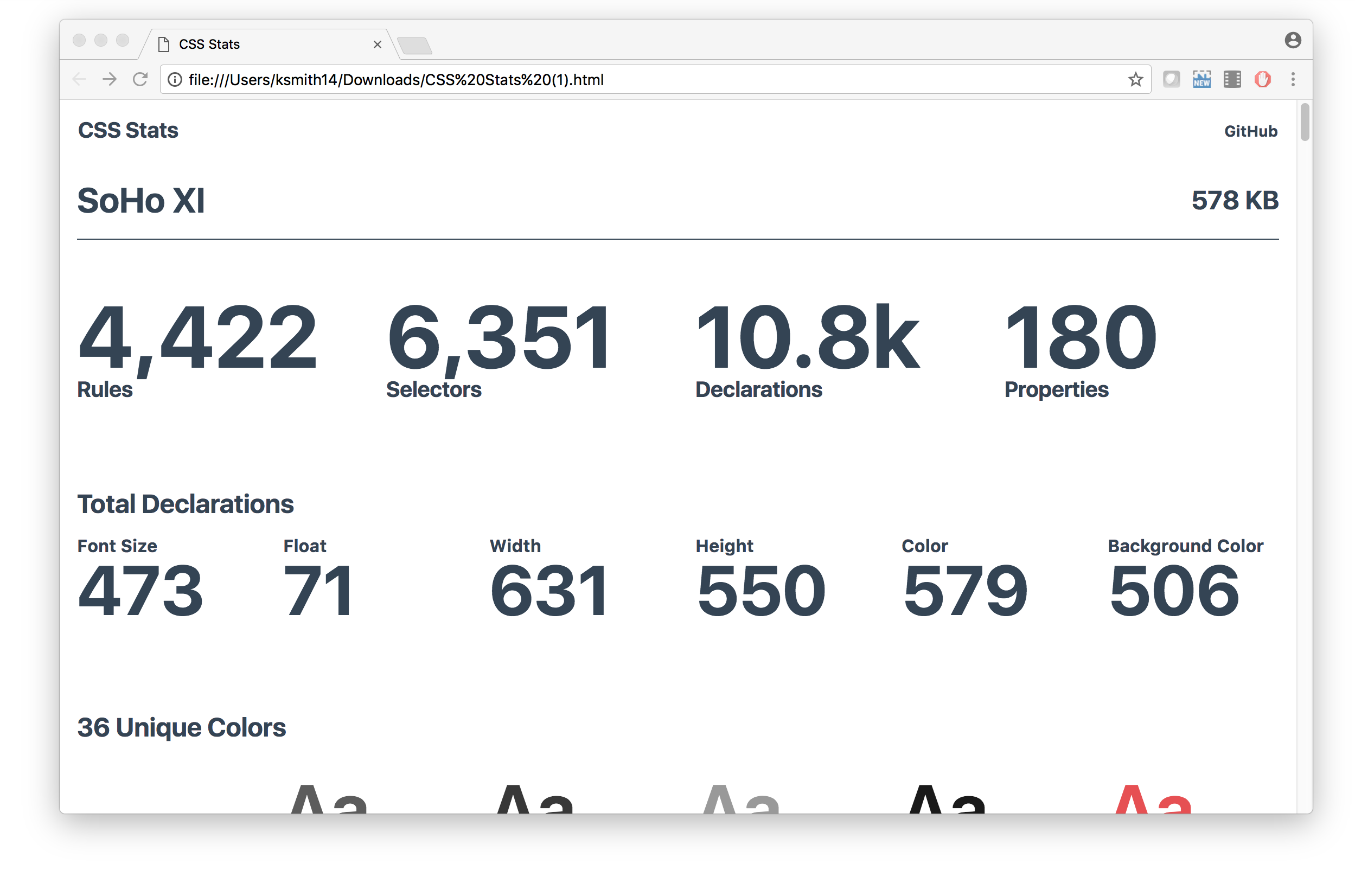This screenshot has height=896, width=1355.
Task: Click the browser back arrow
Action: [79, 79]
